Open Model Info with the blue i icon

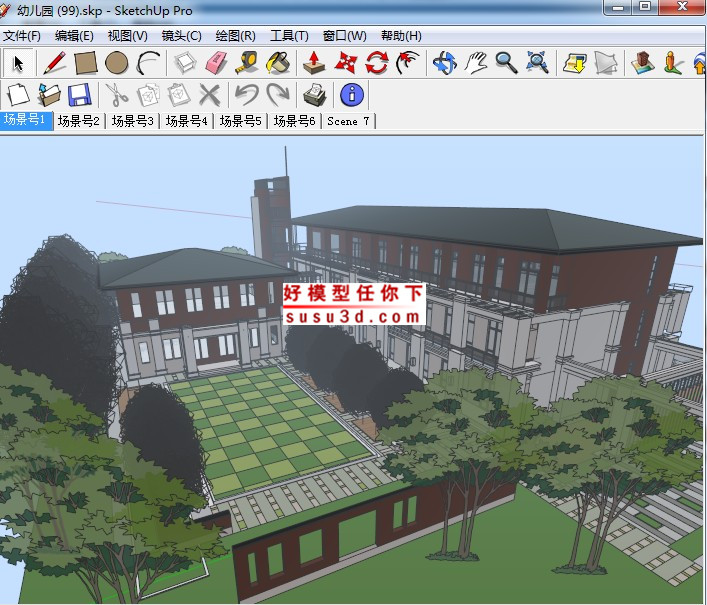click(x=352, y=95)
